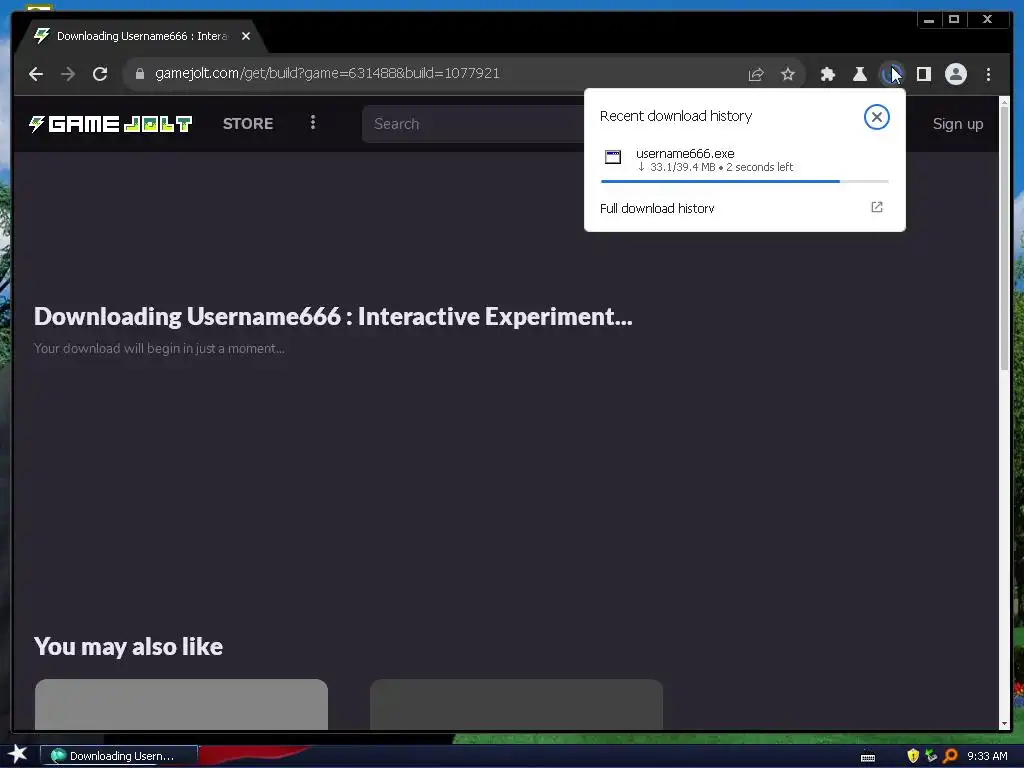1024x768 pixels.
Task: Open the security shield tray icon
Action: pyautogui.click(x=913, y=756)
